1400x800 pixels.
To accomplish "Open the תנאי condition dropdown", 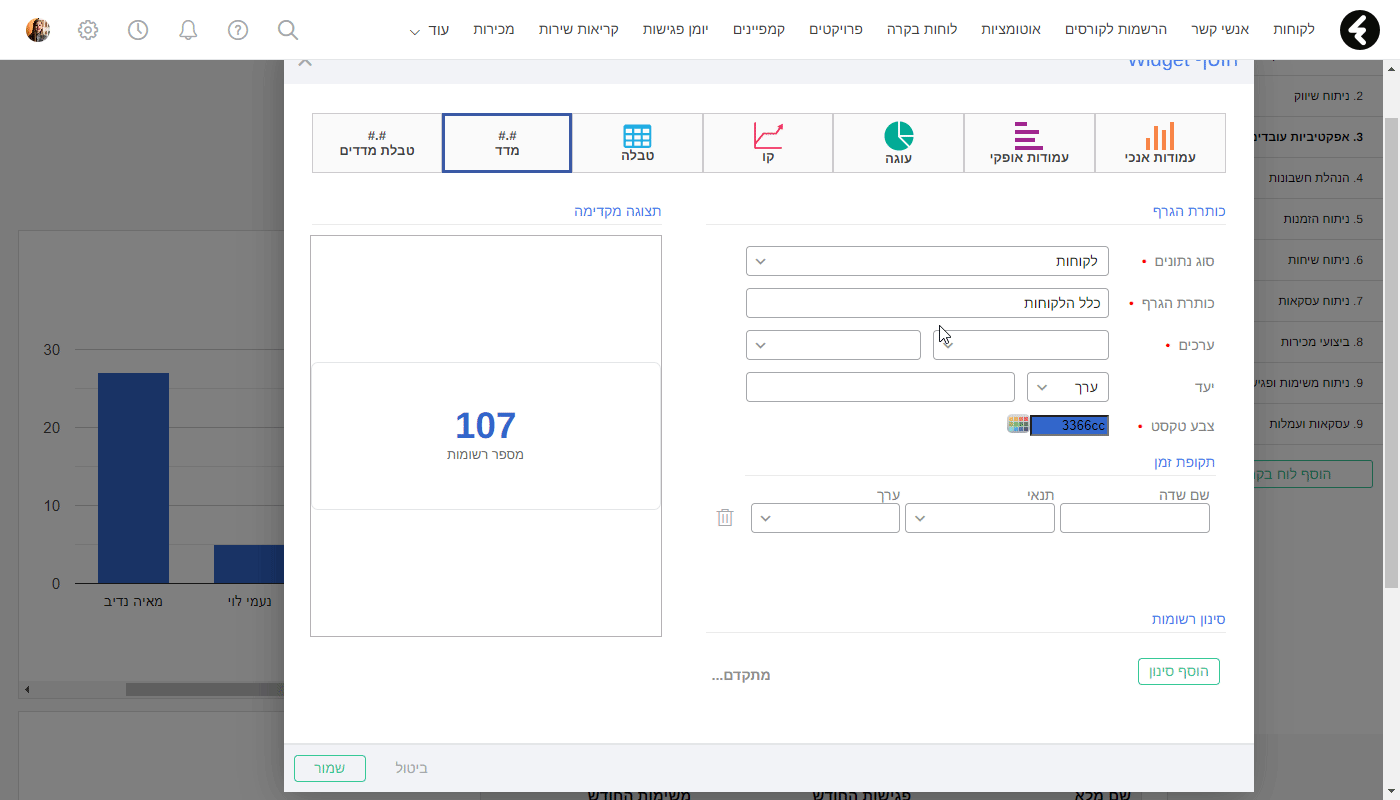I will coord(980,518).
